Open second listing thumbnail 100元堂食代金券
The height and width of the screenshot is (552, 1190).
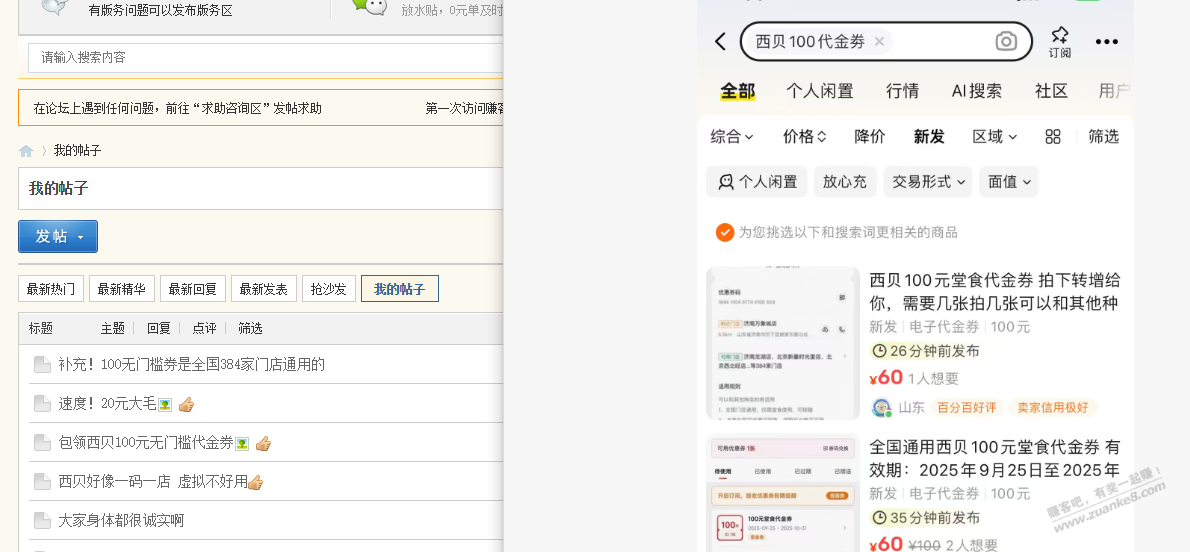click(782, 493)
